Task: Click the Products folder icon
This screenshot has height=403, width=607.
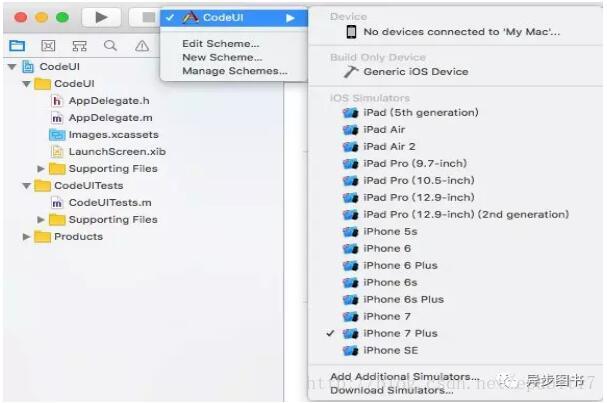Action: (42, 237)
